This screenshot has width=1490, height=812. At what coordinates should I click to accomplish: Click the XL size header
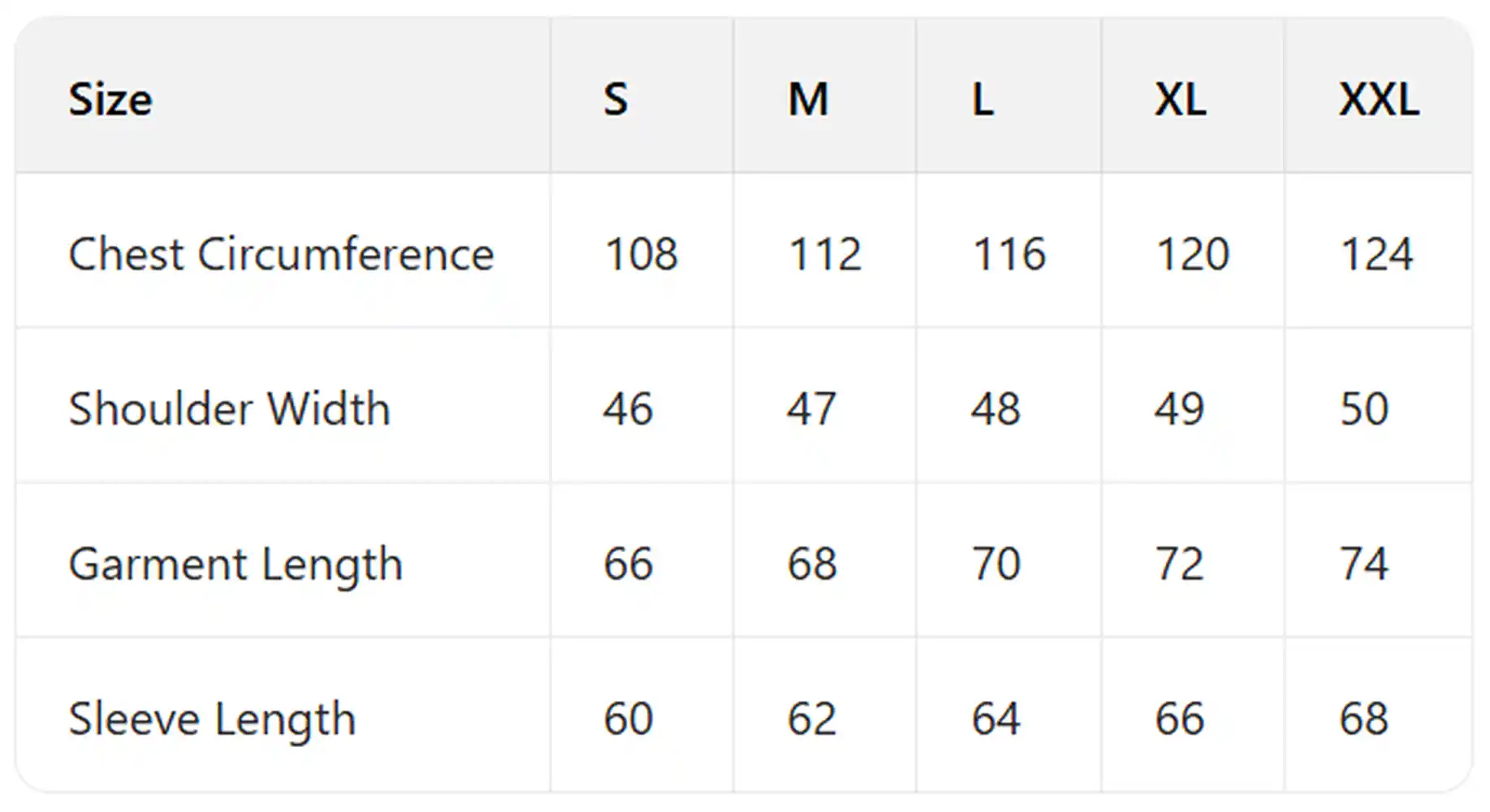[1181, 100]
